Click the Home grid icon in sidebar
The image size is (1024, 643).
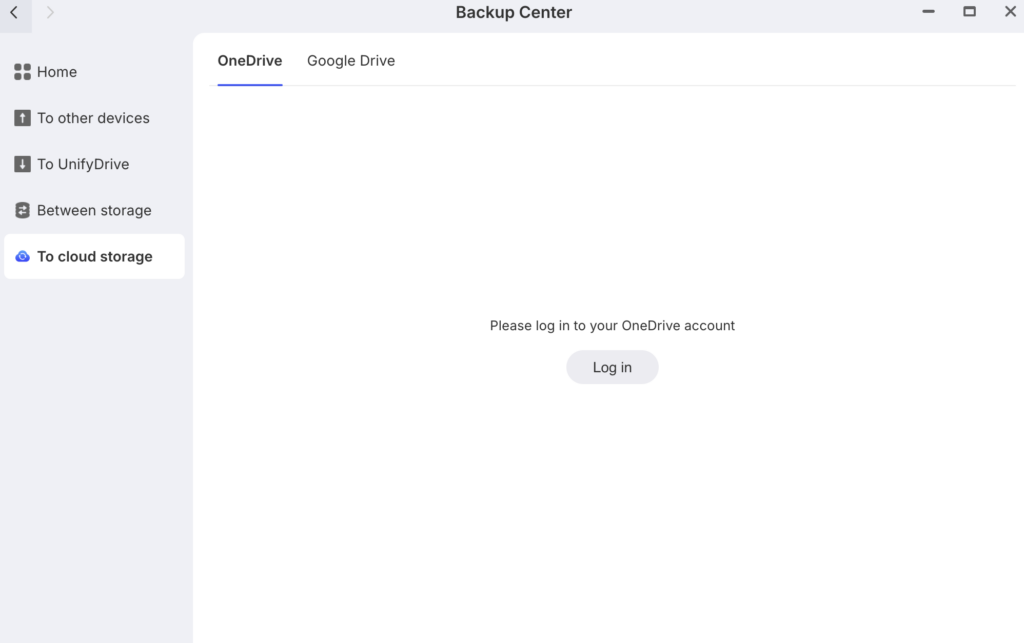tap(22, 72)
